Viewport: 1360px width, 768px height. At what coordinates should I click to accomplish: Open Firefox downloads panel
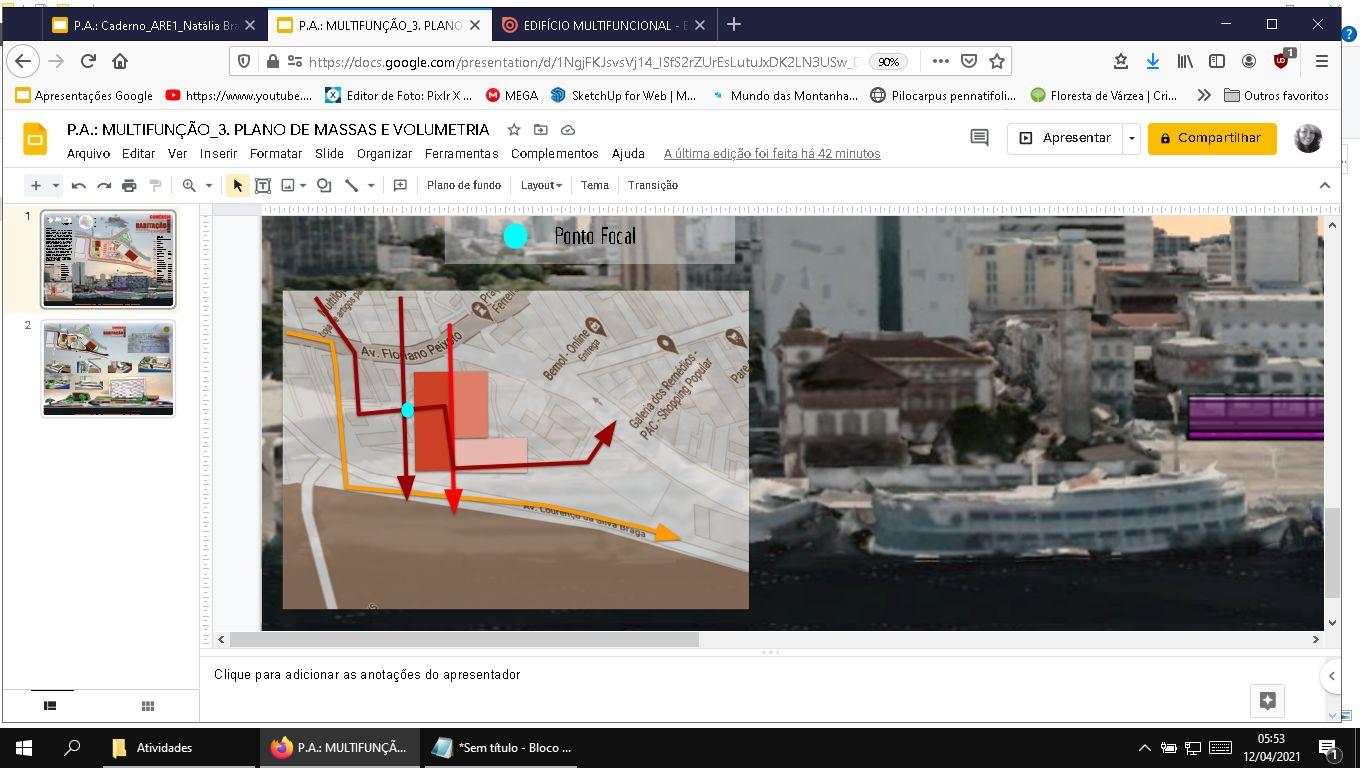[1153, 61]
